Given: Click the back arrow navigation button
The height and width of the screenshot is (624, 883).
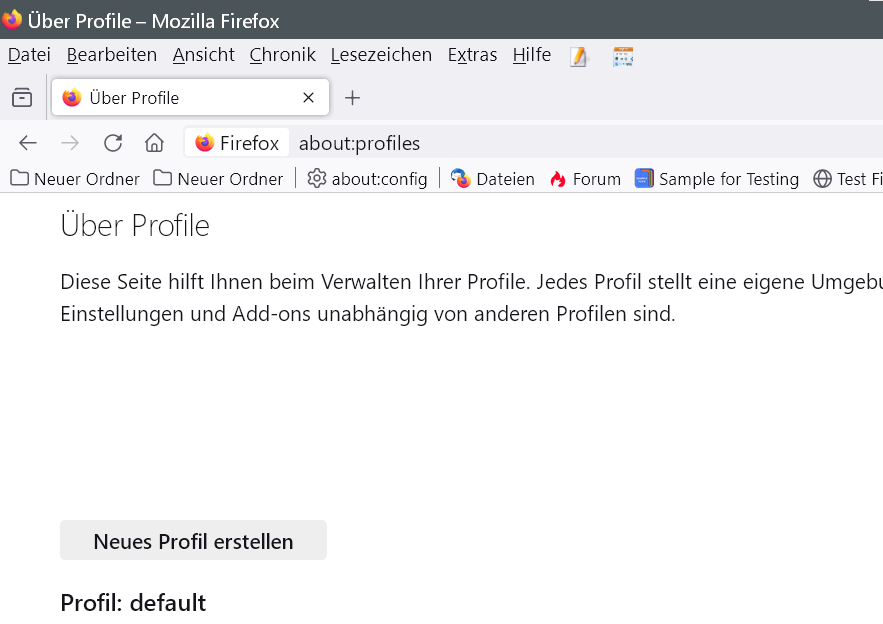Looking at the screenshot, I should pyautogui.click(x=28, y=143).
